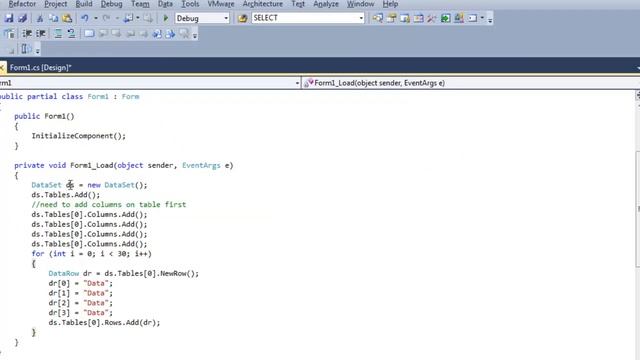Open the SELECT find combo box

[x=308, y=18]
